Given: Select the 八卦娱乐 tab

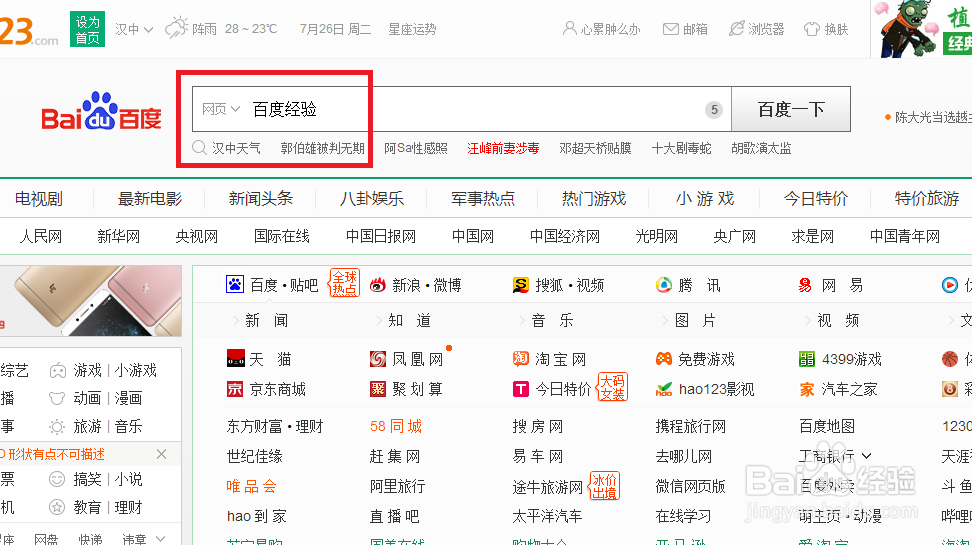Looking at the screenshot, I should tap(371, 199).
